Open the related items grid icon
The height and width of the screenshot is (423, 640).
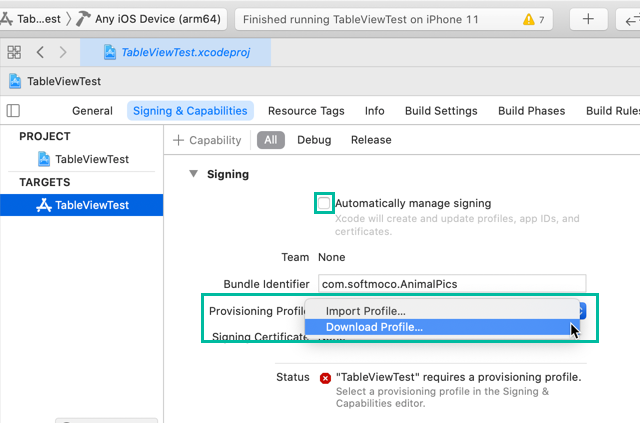(14, 52)
